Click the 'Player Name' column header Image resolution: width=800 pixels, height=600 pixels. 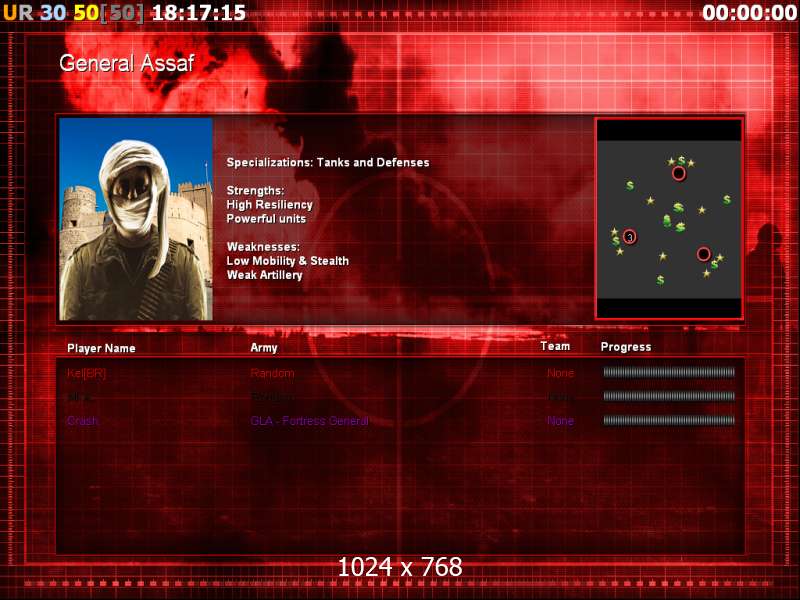click(101, 348)
